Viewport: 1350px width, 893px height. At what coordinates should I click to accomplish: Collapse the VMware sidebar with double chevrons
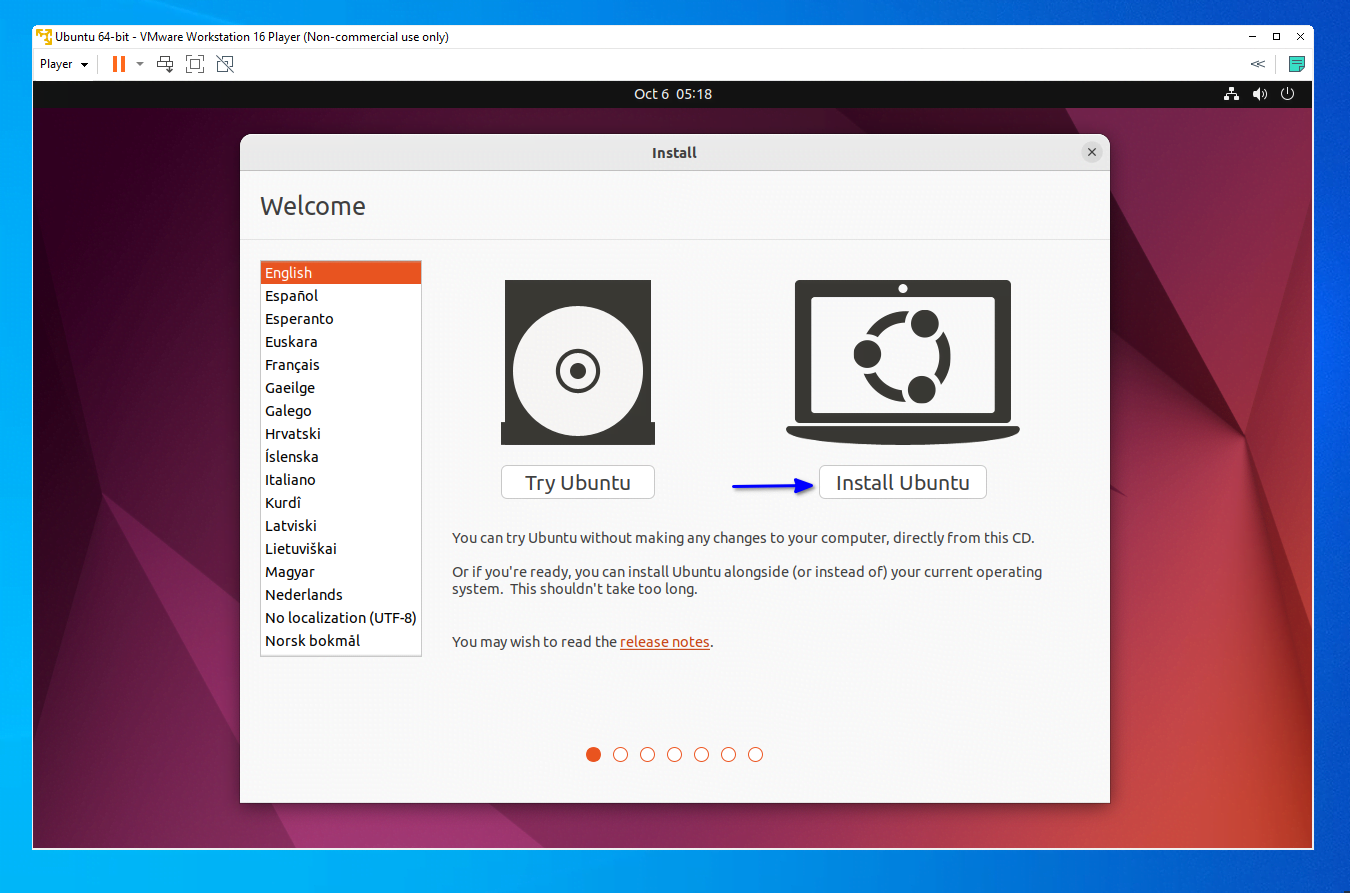coord(1257,63)
